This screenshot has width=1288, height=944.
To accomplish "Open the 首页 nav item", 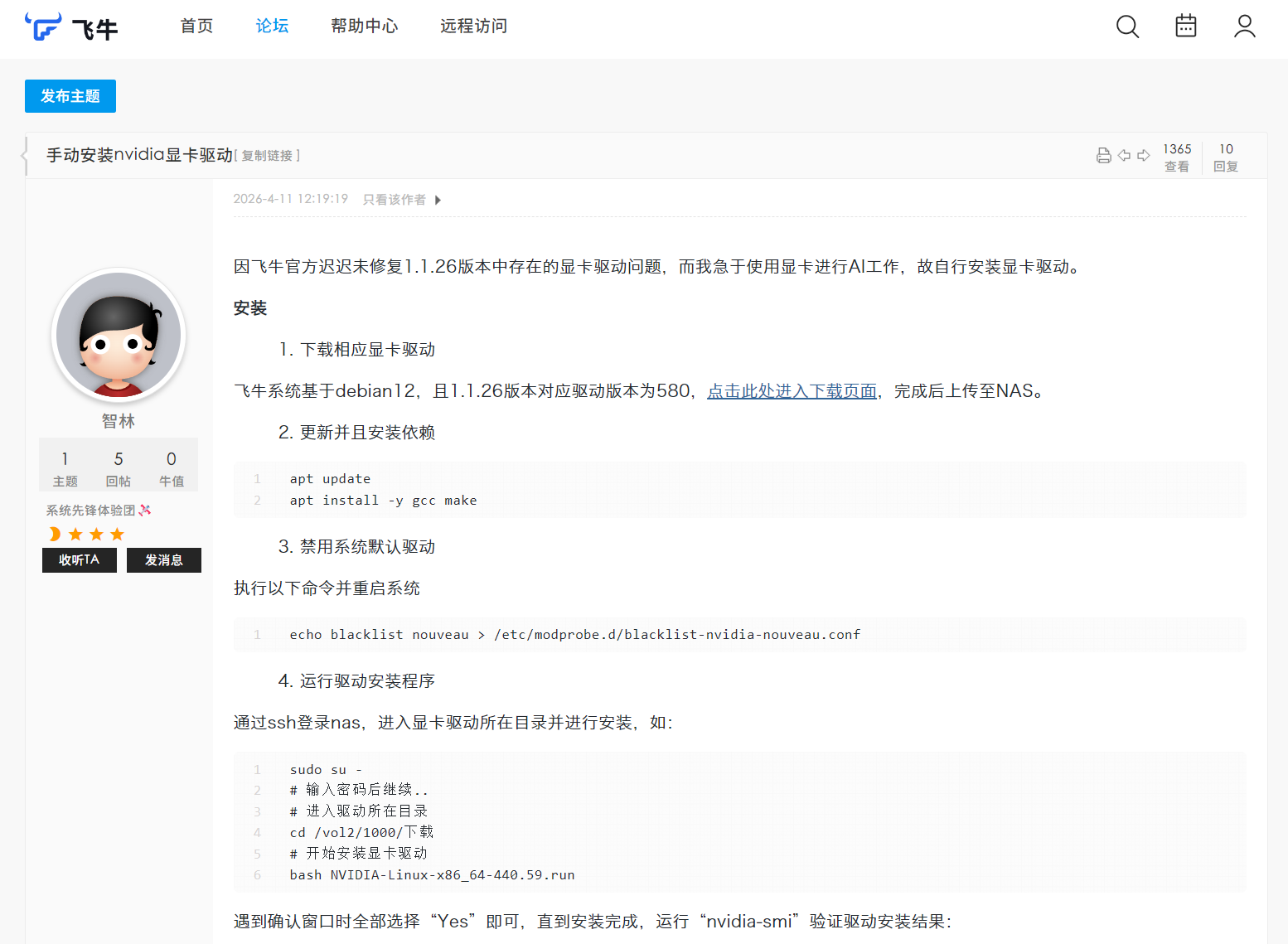I will [x=196, y=27].
